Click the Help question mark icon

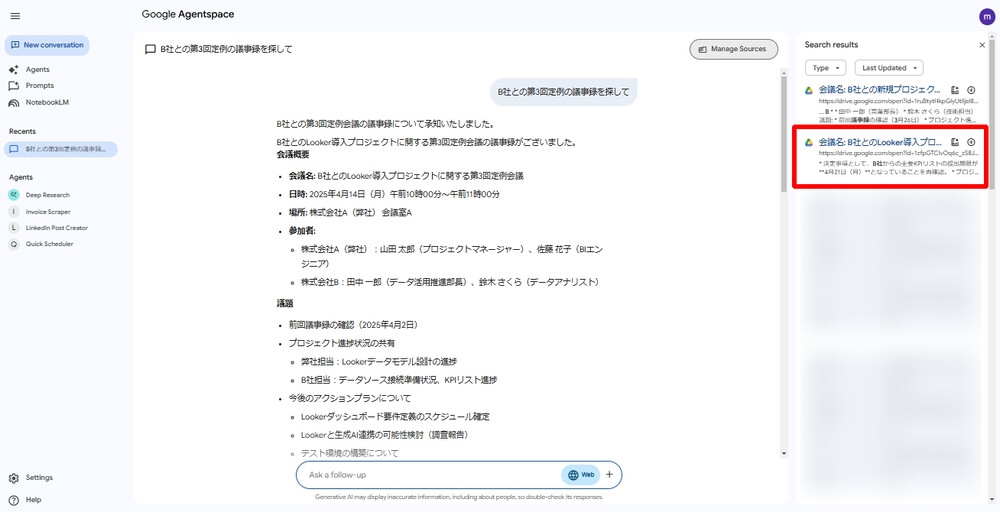(14, 500)
